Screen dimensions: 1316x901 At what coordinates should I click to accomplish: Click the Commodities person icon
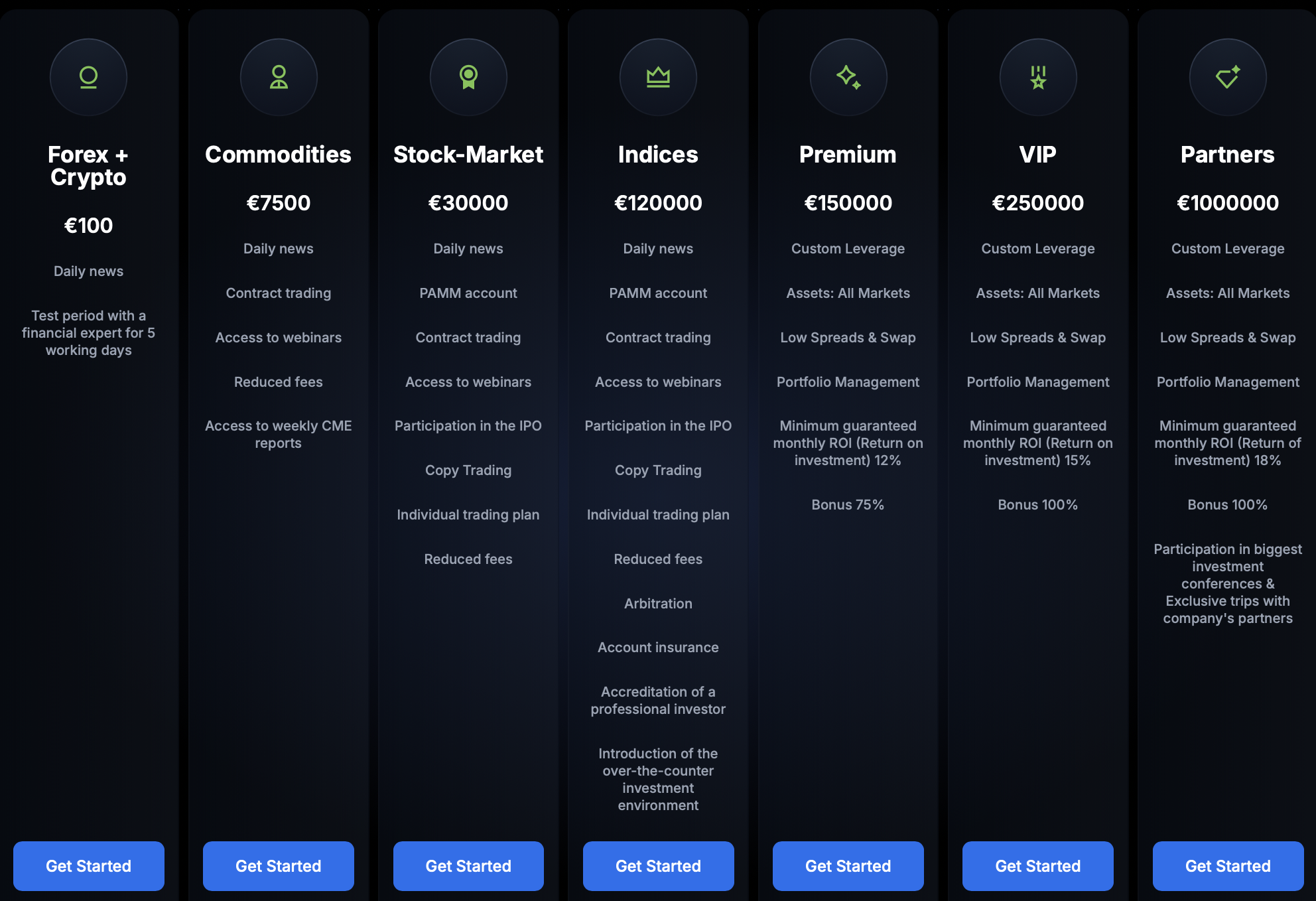point(279,77)
